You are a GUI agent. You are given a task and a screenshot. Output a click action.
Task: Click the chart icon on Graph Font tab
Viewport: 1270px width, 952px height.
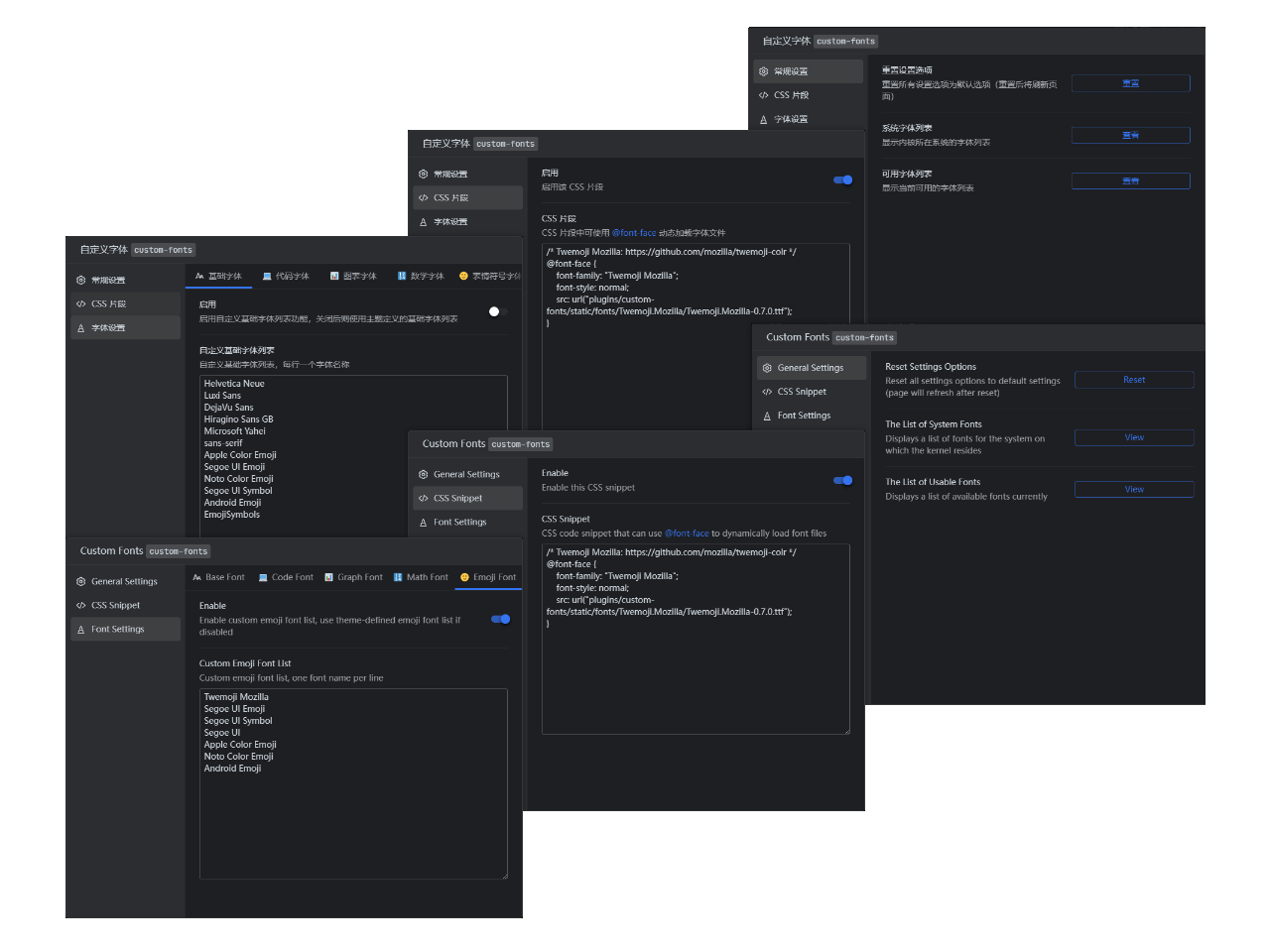328,576
